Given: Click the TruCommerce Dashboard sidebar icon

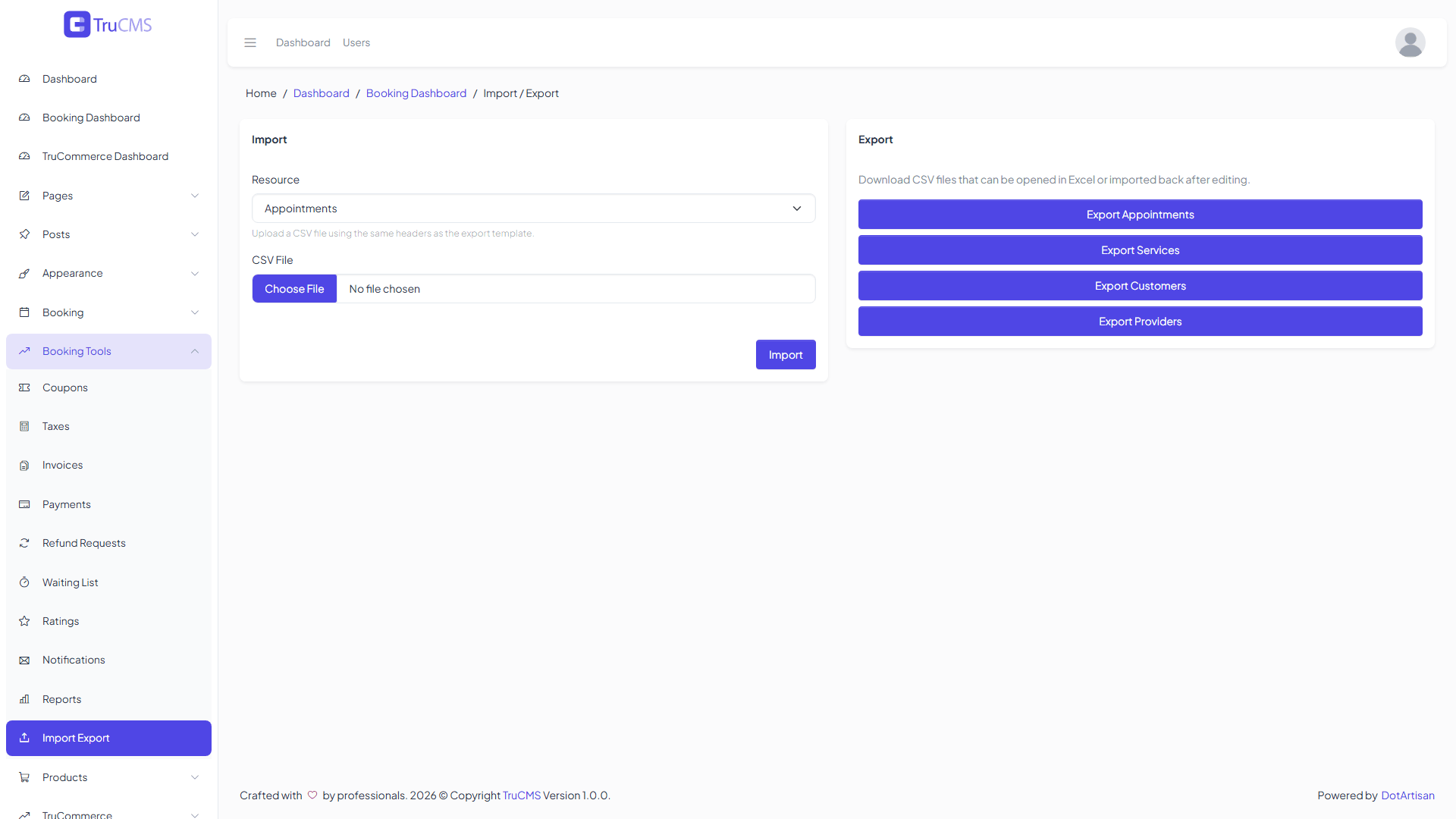Looking at the screenshot, I should tap(24, 156).
